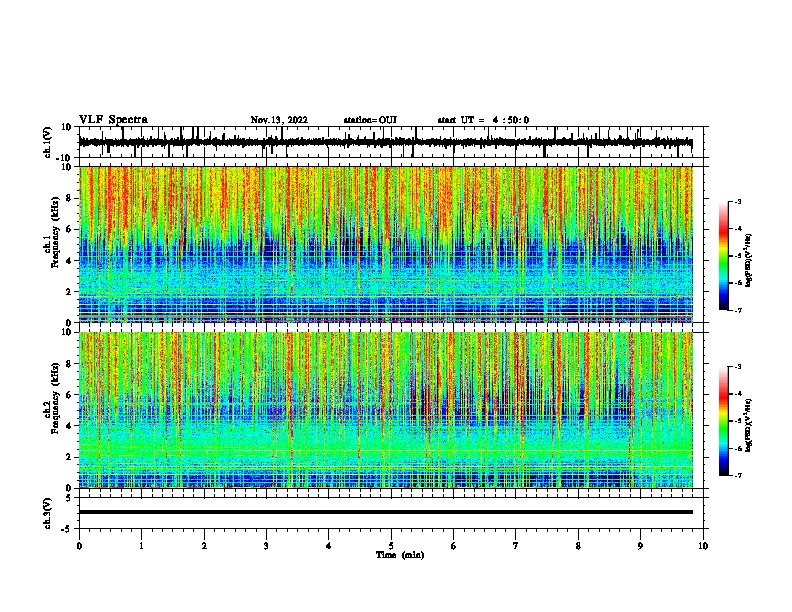The height and width of the screenshot is (612, 792).
Task: Click inside the ch.1 spectrogram panel
Action: click(x=385, y=244)
